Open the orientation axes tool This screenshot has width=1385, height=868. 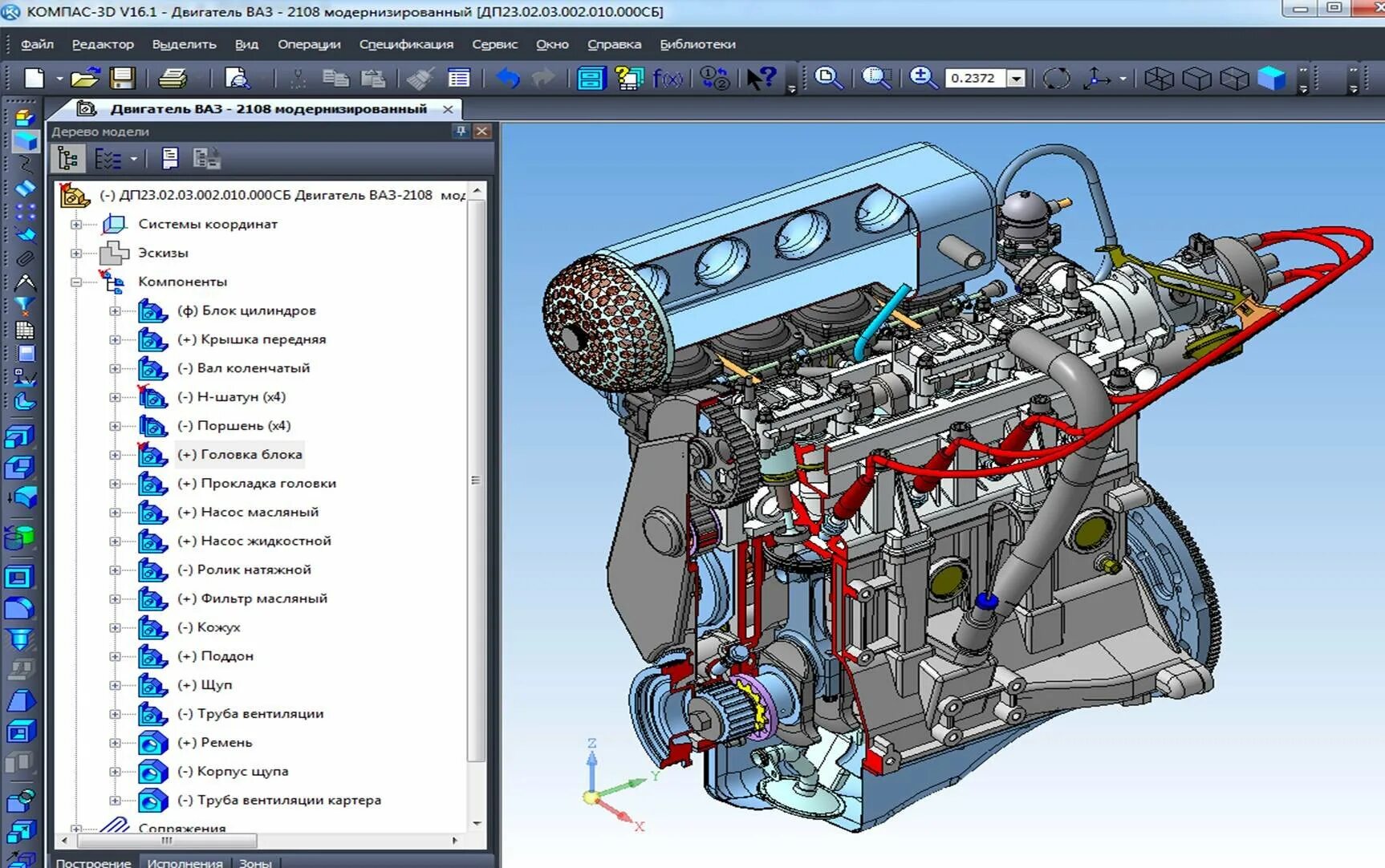click(x=1096, y=78)
